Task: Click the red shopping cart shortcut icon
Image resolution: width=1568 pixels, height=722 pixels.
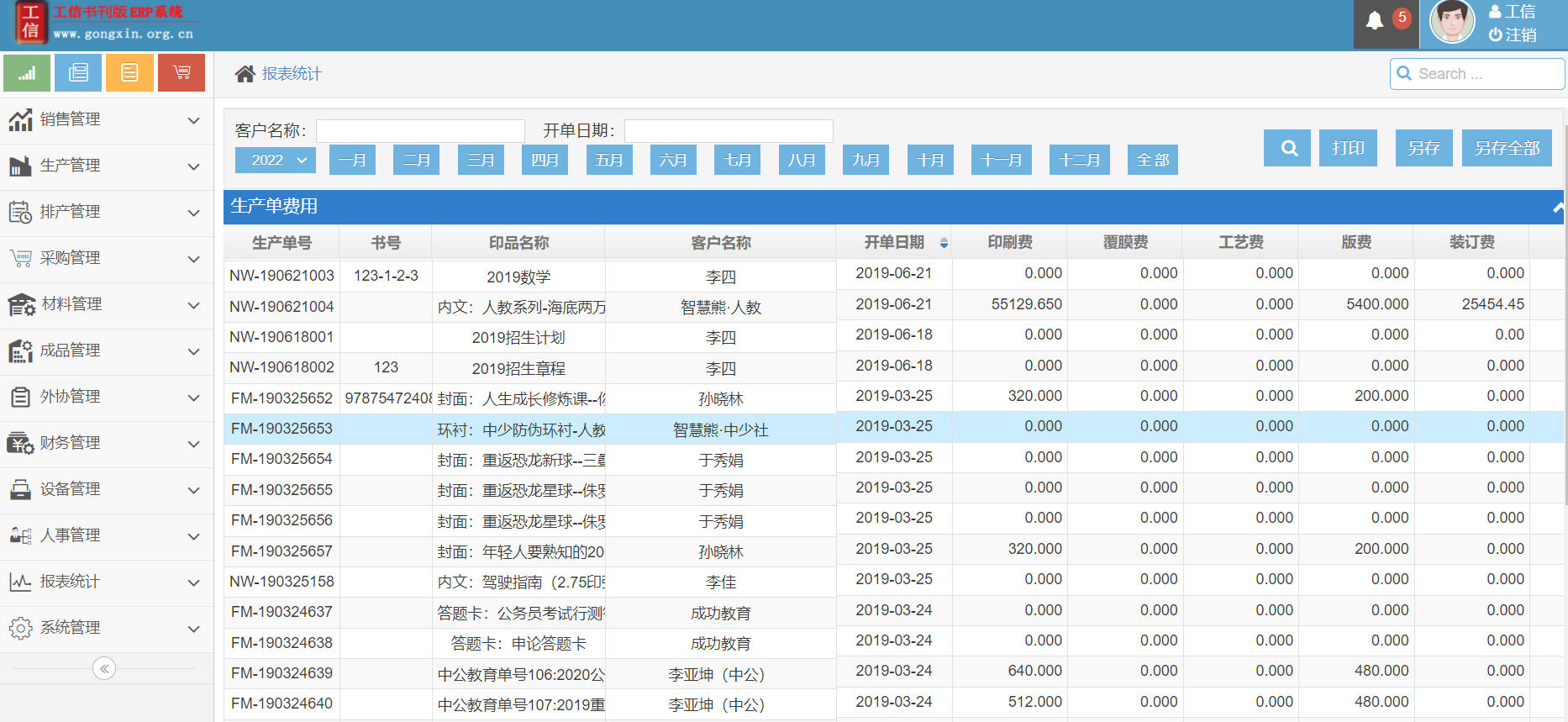Action: pyautogui.click(x=181, y=73)
